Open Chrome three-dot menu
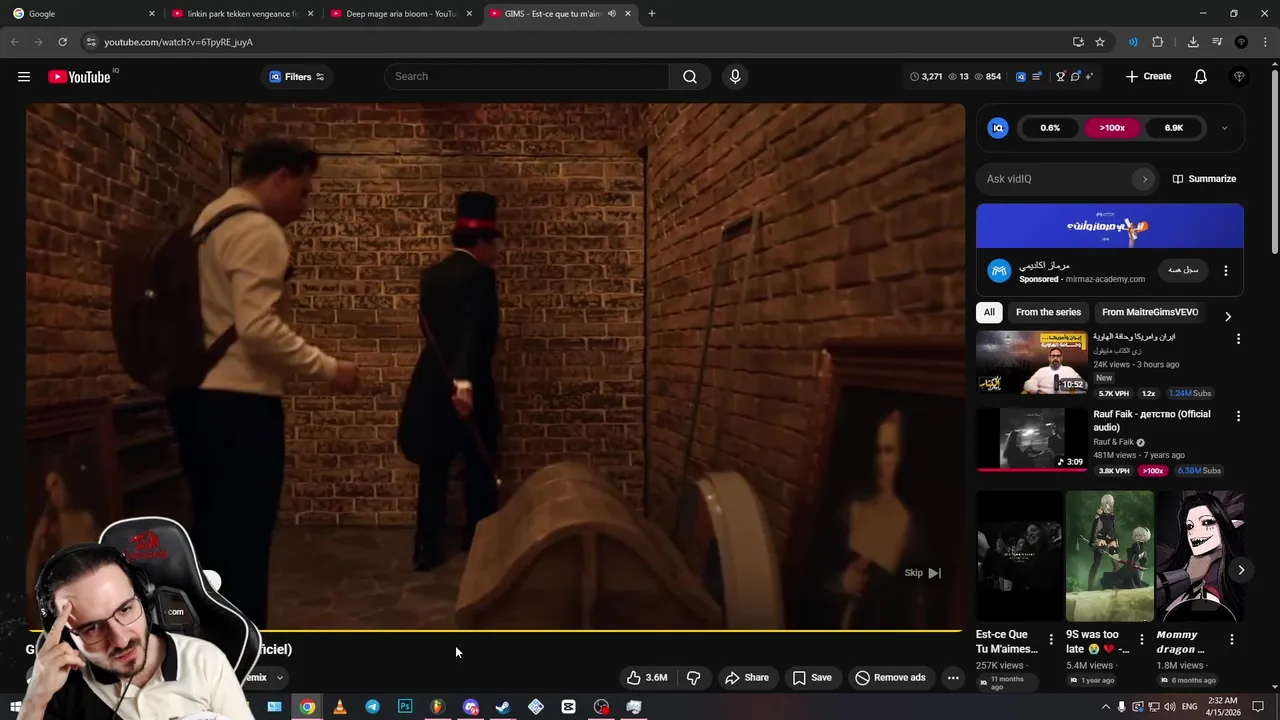The image size is (1280, 720). pos(1265,42)
